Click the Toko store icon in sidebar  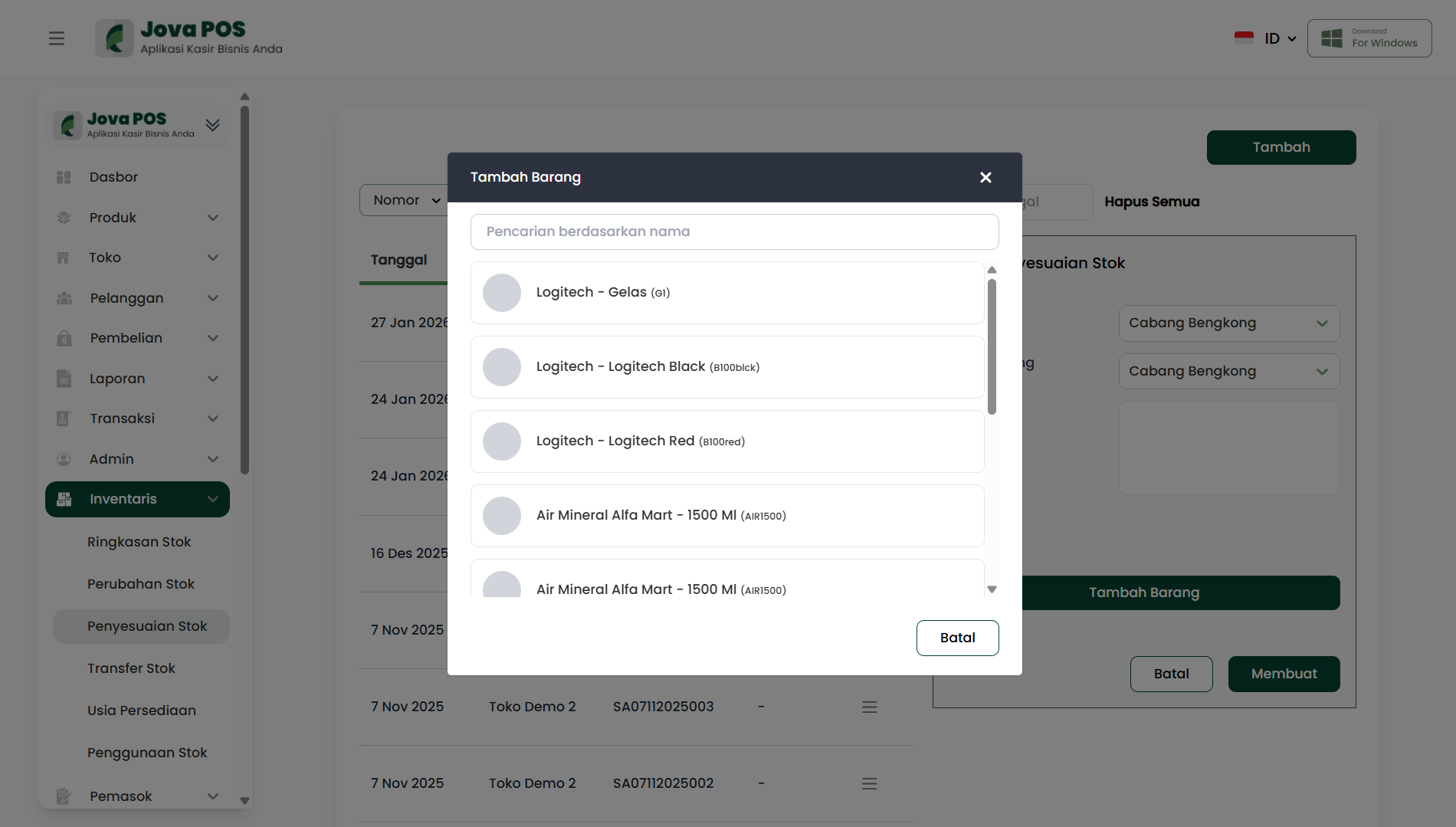pyautogui.click(x=64, y=258)
